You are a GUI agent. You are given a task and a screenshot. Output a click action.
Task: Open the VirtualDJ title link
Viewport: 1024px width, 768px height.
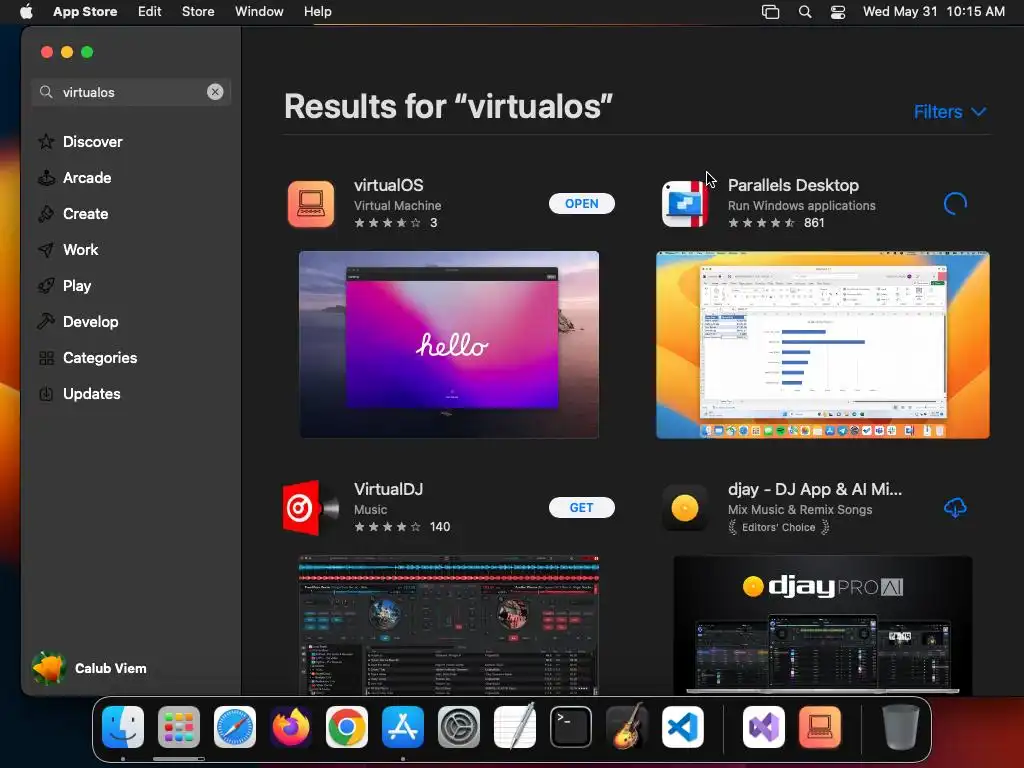point(389,489)
